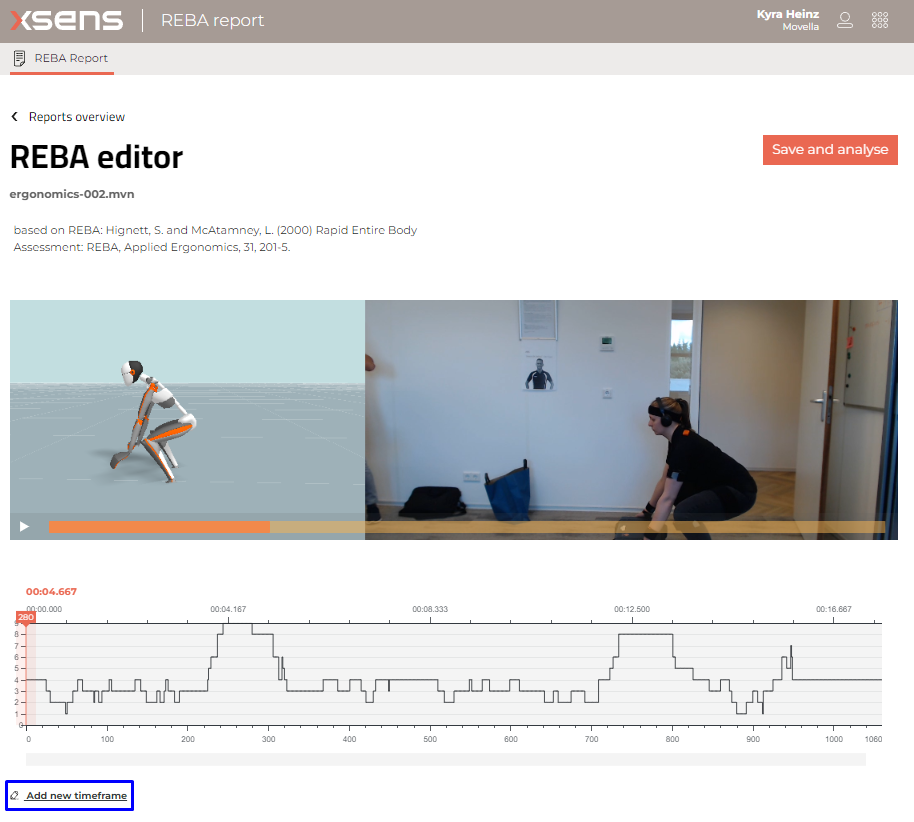Click the pencil icon beside Add new timeframe

15,795
